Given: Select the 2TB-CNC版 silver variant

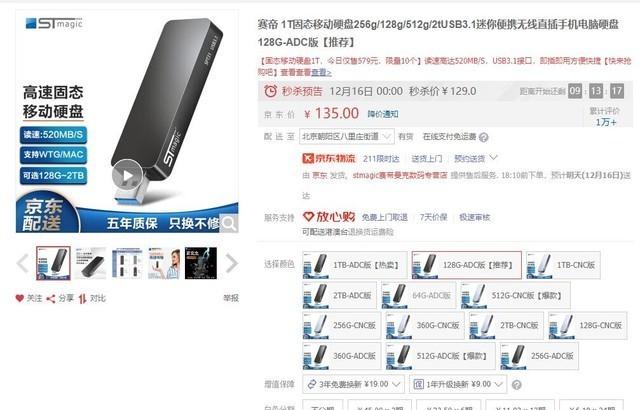Looking at the screenshot, I should coord(506,326).
